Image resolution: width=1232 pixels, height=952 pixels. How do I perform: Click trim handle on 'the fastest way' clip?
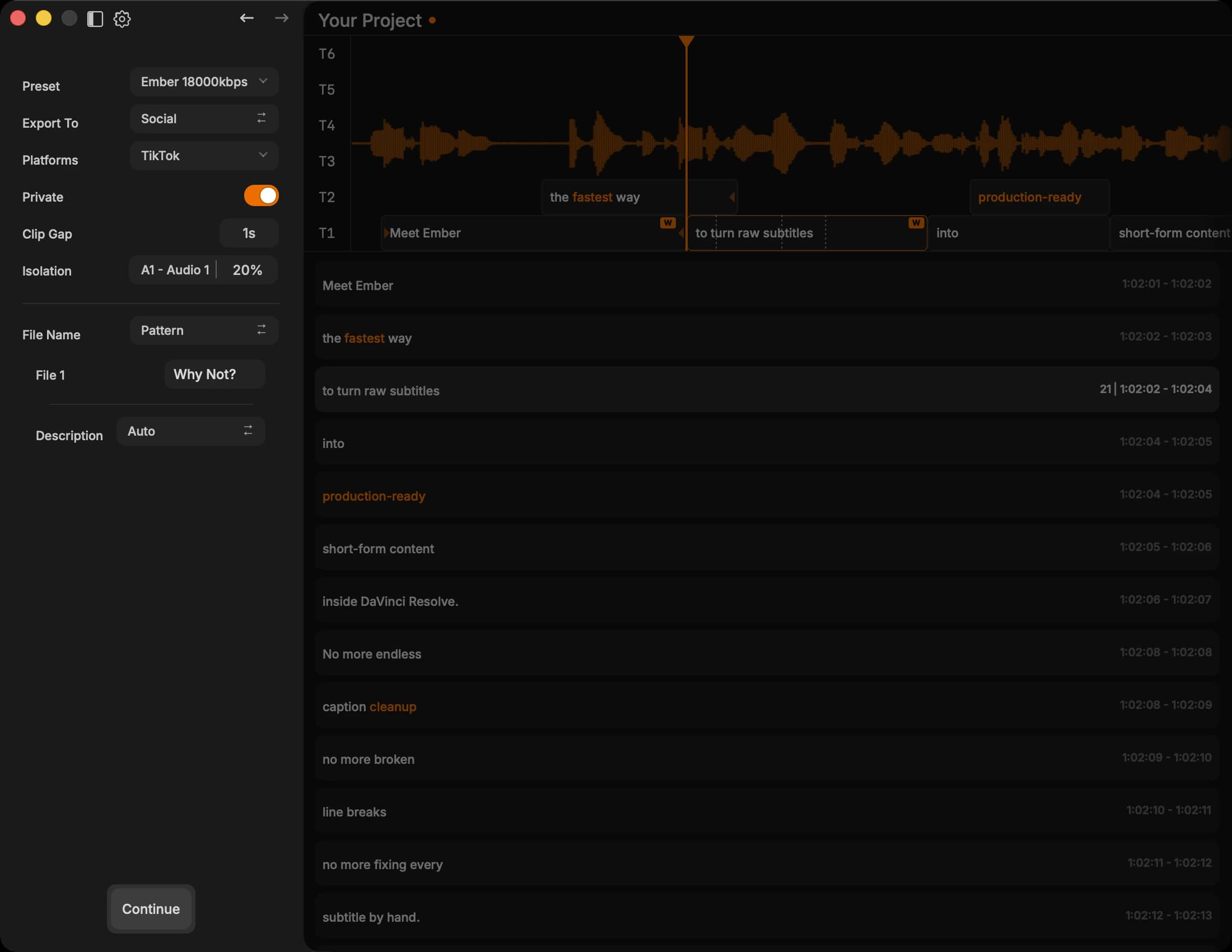[732, 197]
